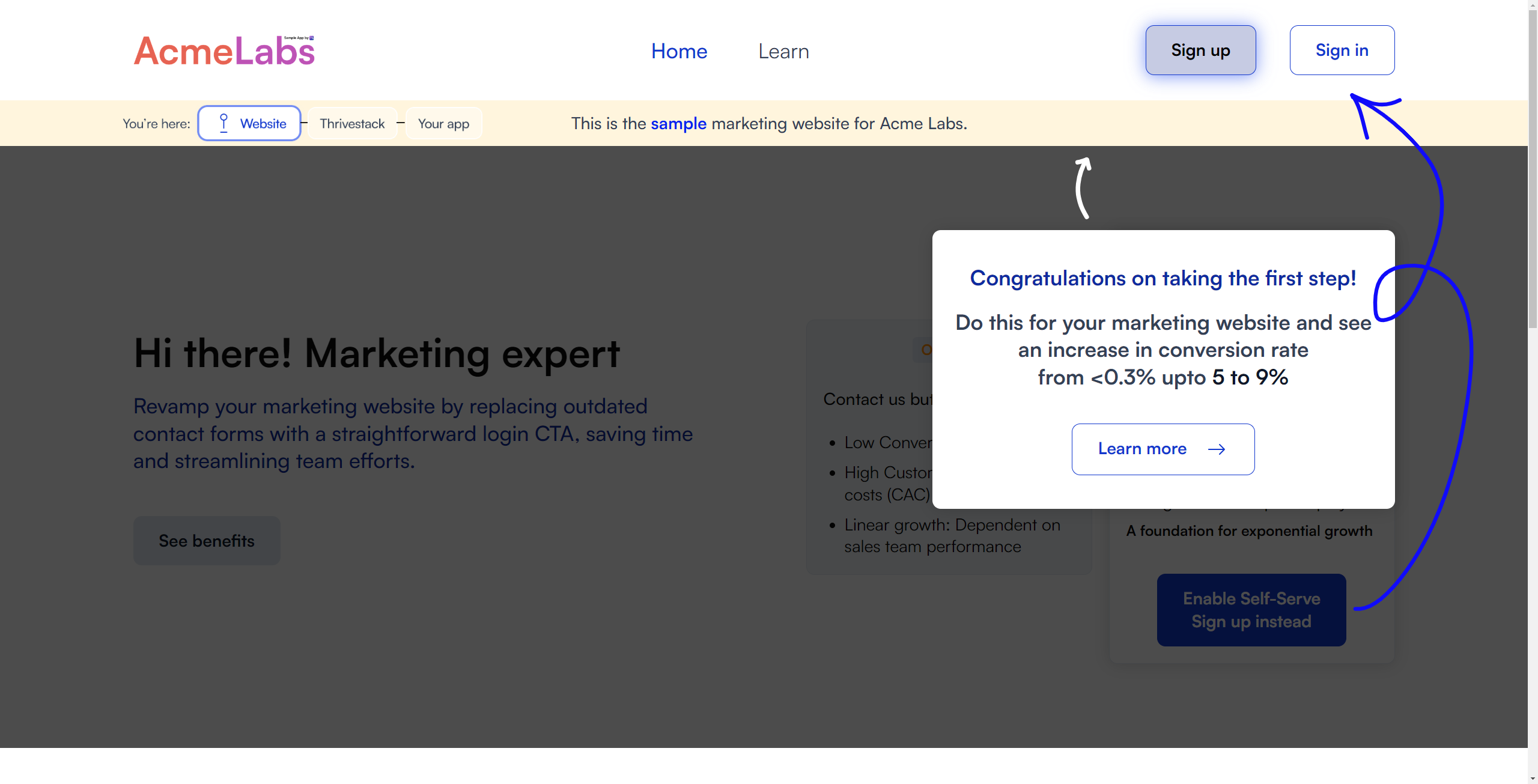Screen dimensions: 1538x784
Task: Click the scrollbar up arrow
Action: coord(1533,5)
